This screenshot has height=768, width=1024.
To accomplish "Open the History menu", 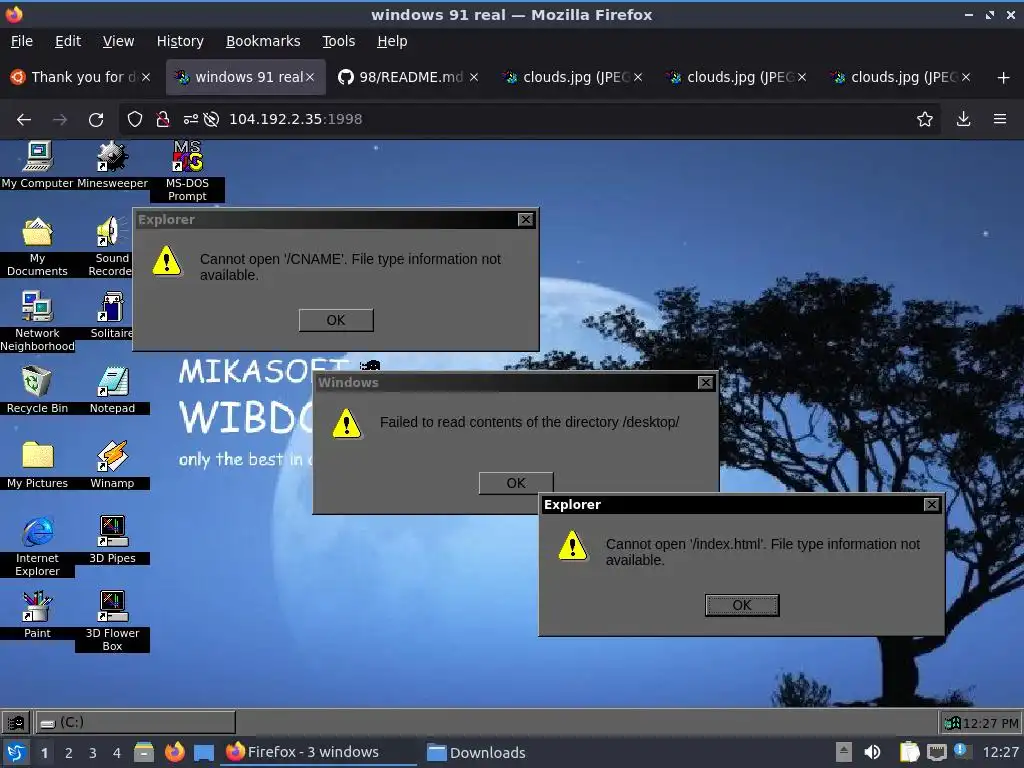I will (180, 41).
